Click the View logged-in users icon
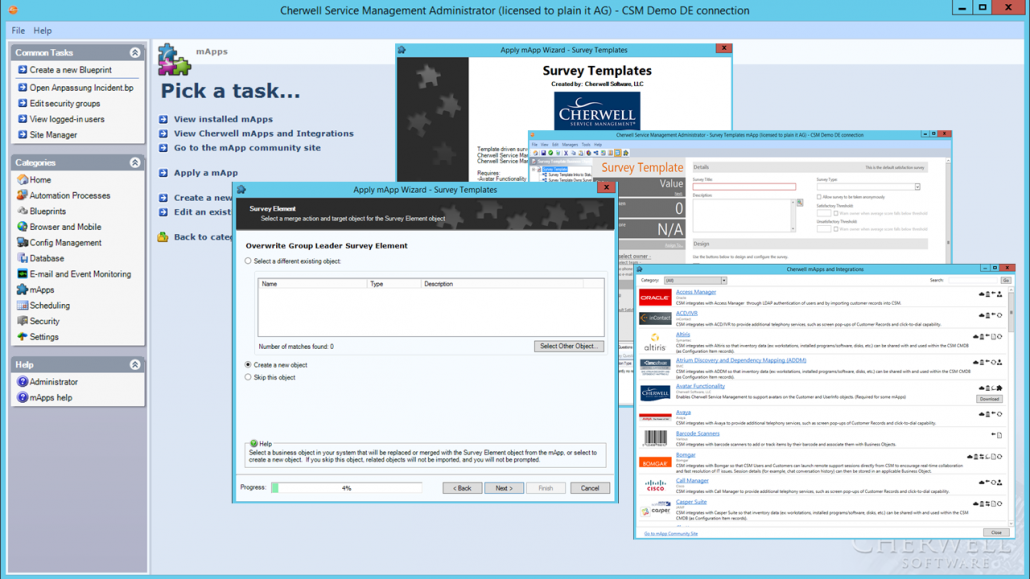 click(22, 119)
